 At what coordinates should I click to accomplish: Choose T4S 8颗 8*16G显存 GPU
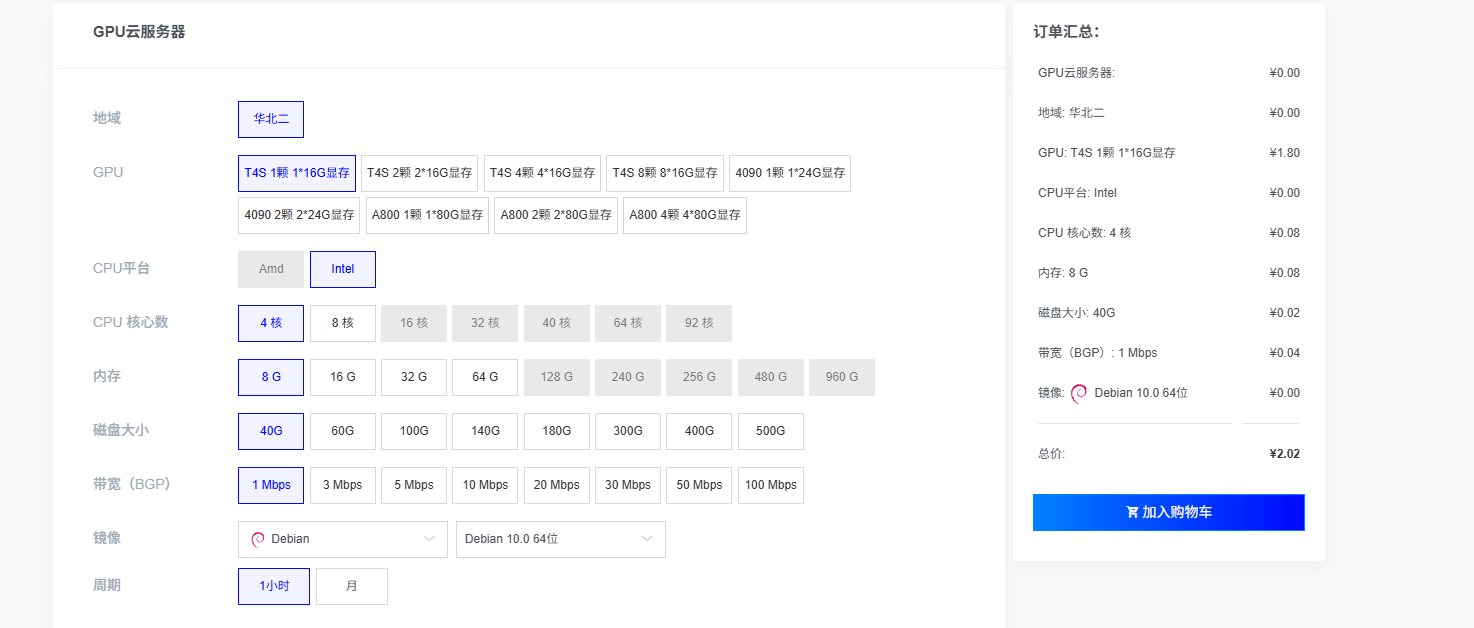665,173
